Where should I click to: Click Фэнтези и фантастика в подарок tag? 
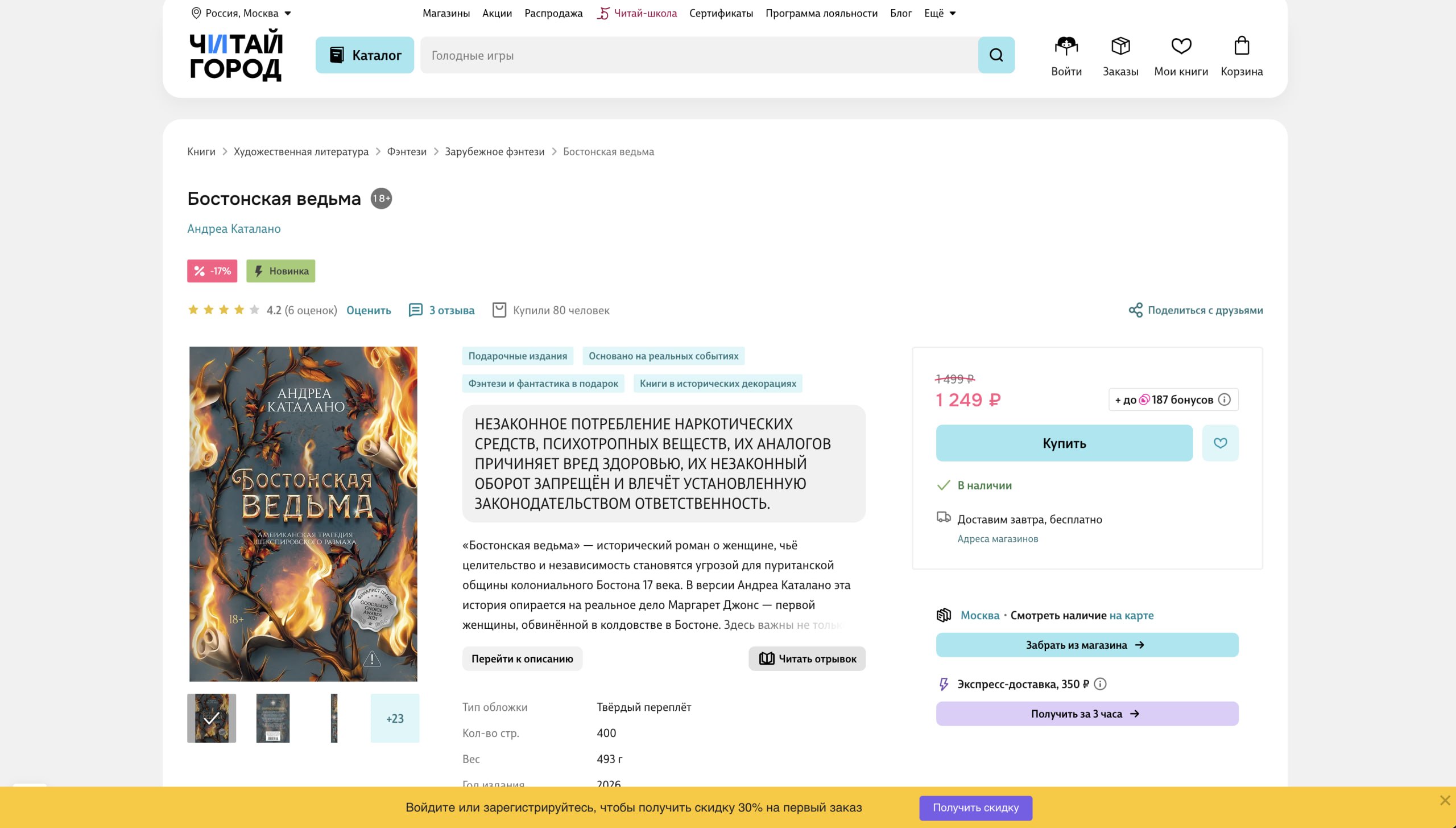coord(543,384)
